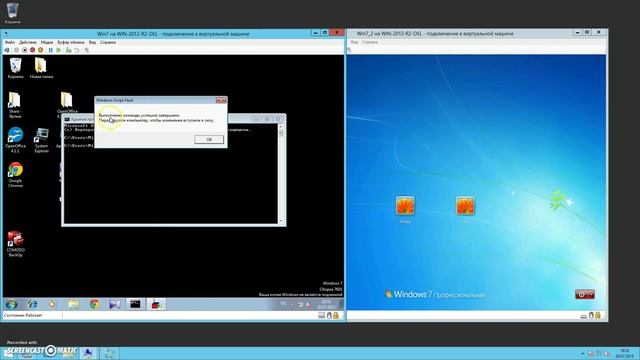Screen dimensions: 640x360
Task: Open Windows Media Player from VM taskbar
Action: click(x=52, y=304)
